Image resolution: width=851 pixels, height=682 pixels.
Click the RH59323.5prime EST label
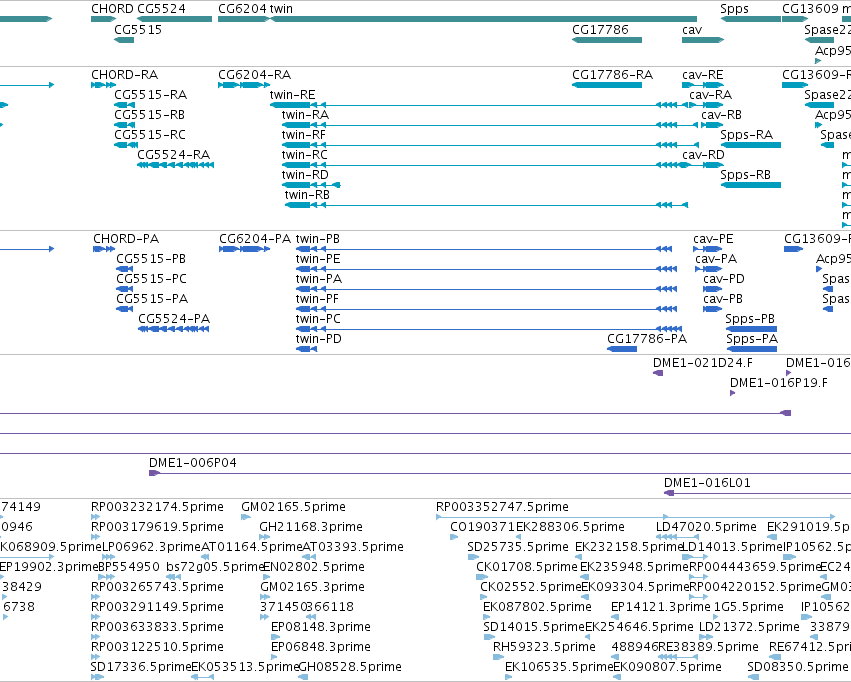[x=544, y=647]
